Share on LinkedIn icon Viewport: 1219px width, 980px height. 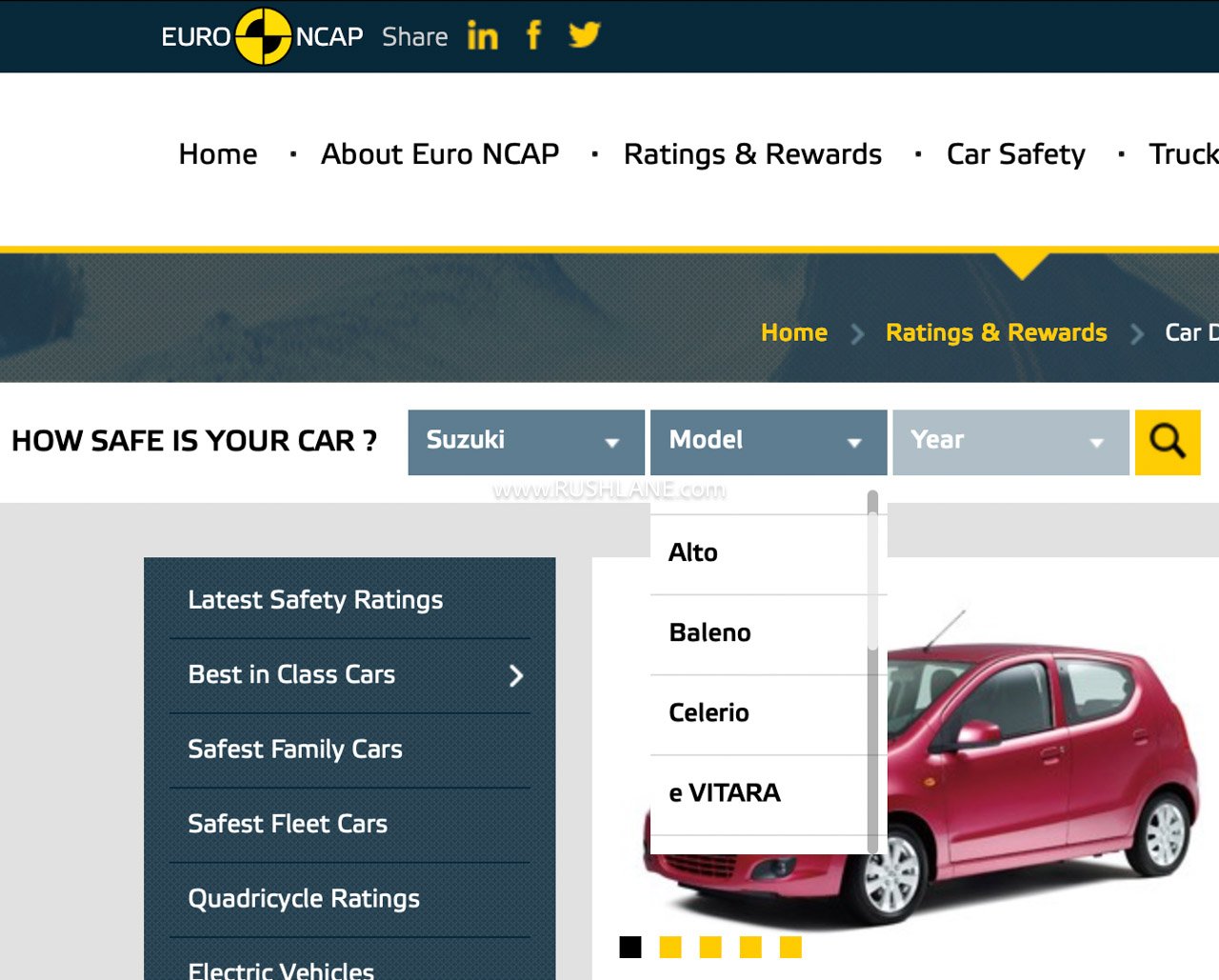click(483, 35)
